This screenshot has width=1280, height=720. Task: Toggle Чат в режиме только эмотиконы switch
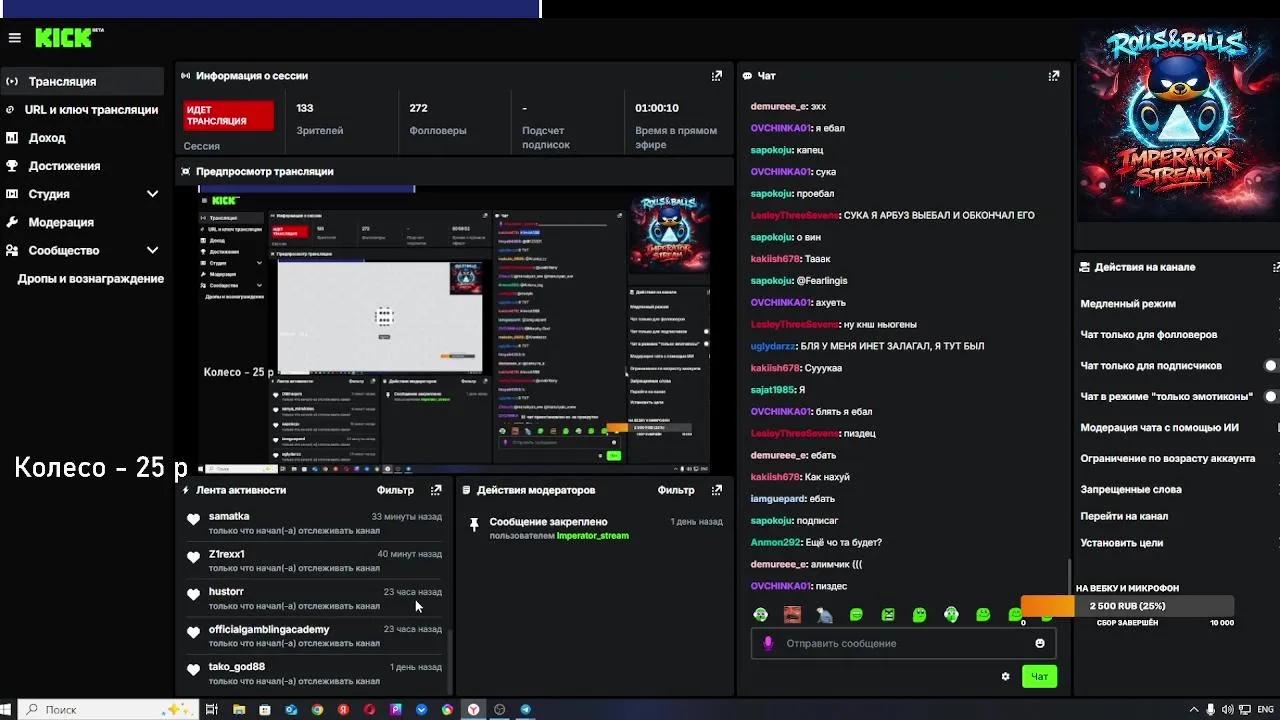pyautogui.click(x=1272, y=397)
